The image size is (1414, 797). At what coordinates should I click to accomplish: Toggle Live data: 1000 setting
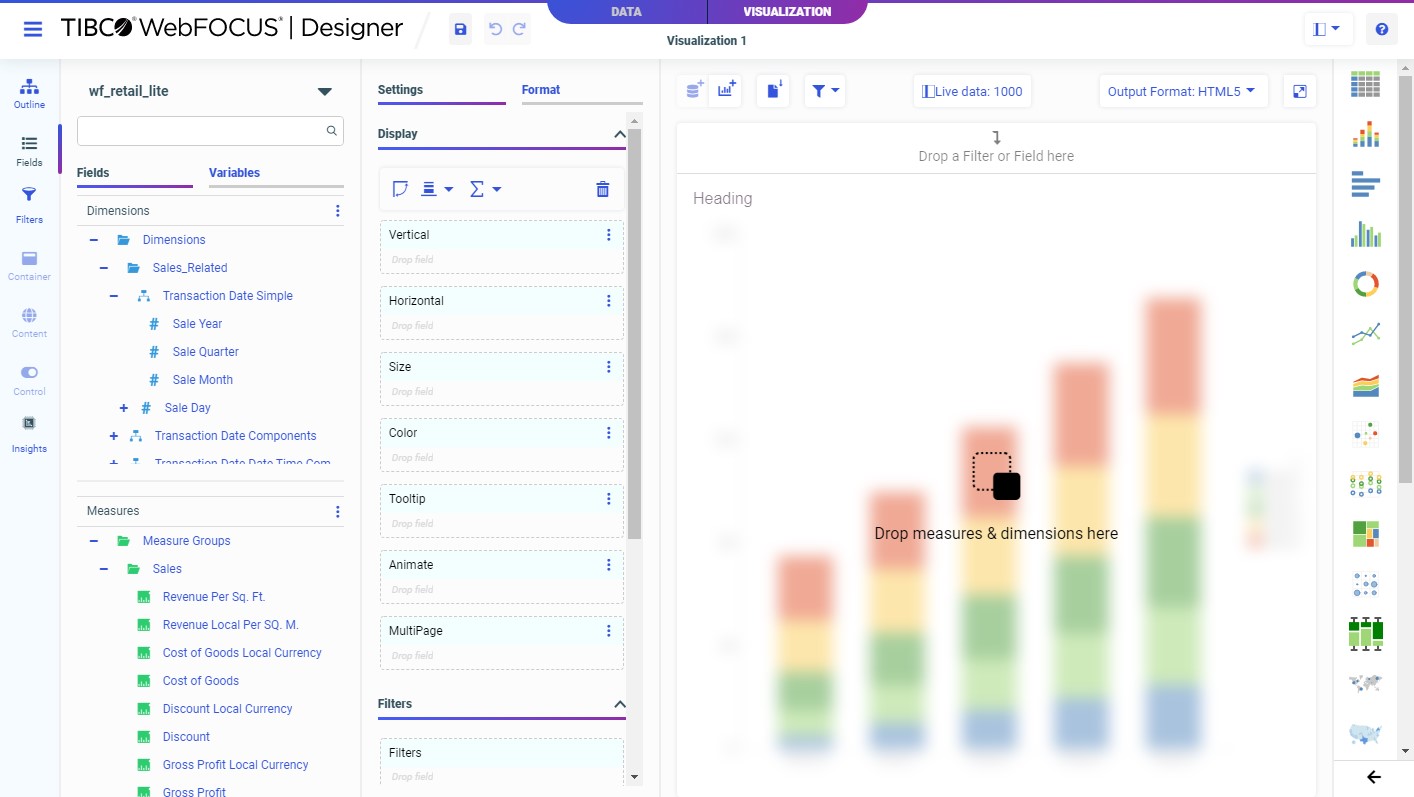point(971,90)
